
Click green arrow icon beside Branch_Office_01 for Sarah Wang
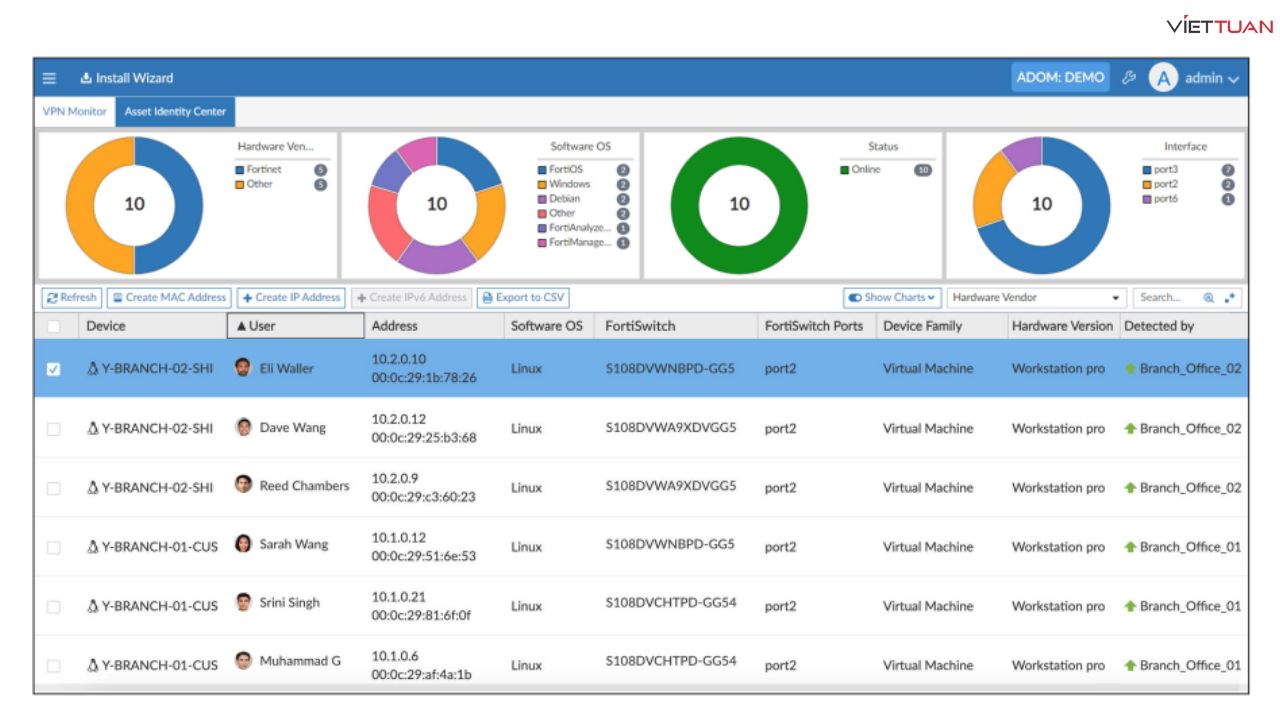click(x=1130, y=547)
